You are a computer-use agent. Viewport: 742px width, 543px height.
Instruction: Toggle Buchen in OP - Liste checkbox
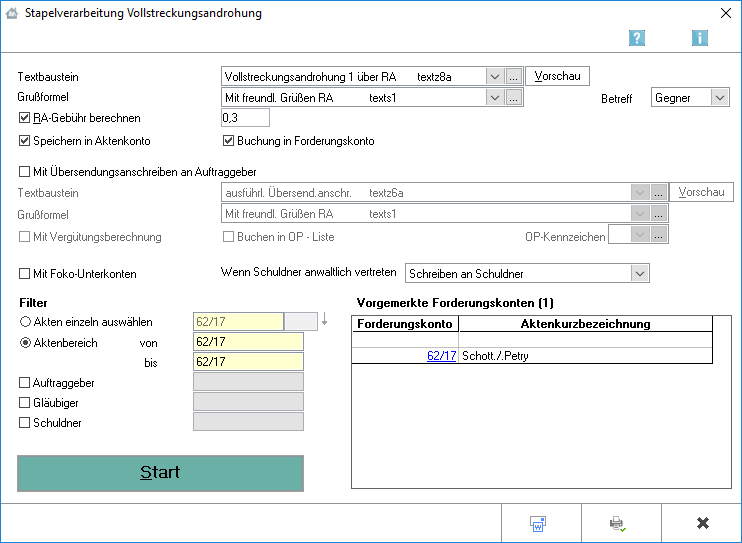pyautogui.click(x=229, y=237)
